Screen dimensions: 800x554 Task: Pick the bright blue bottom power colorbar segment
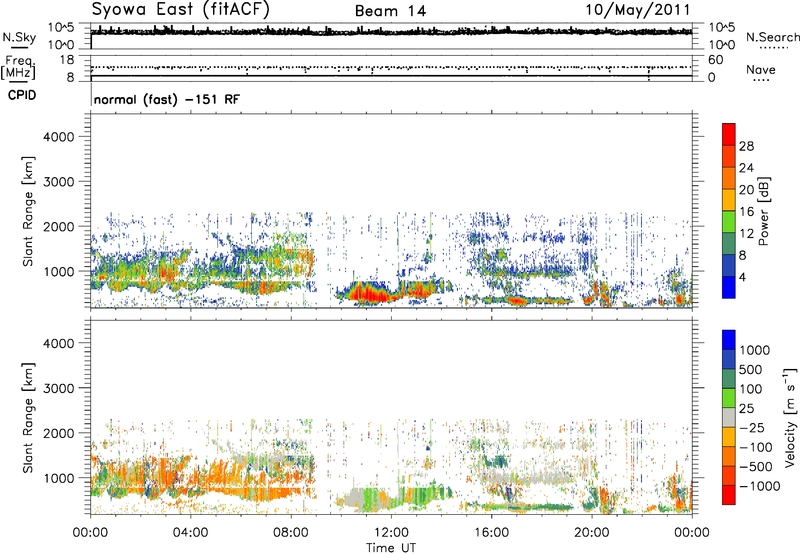(x=729, y=287)
